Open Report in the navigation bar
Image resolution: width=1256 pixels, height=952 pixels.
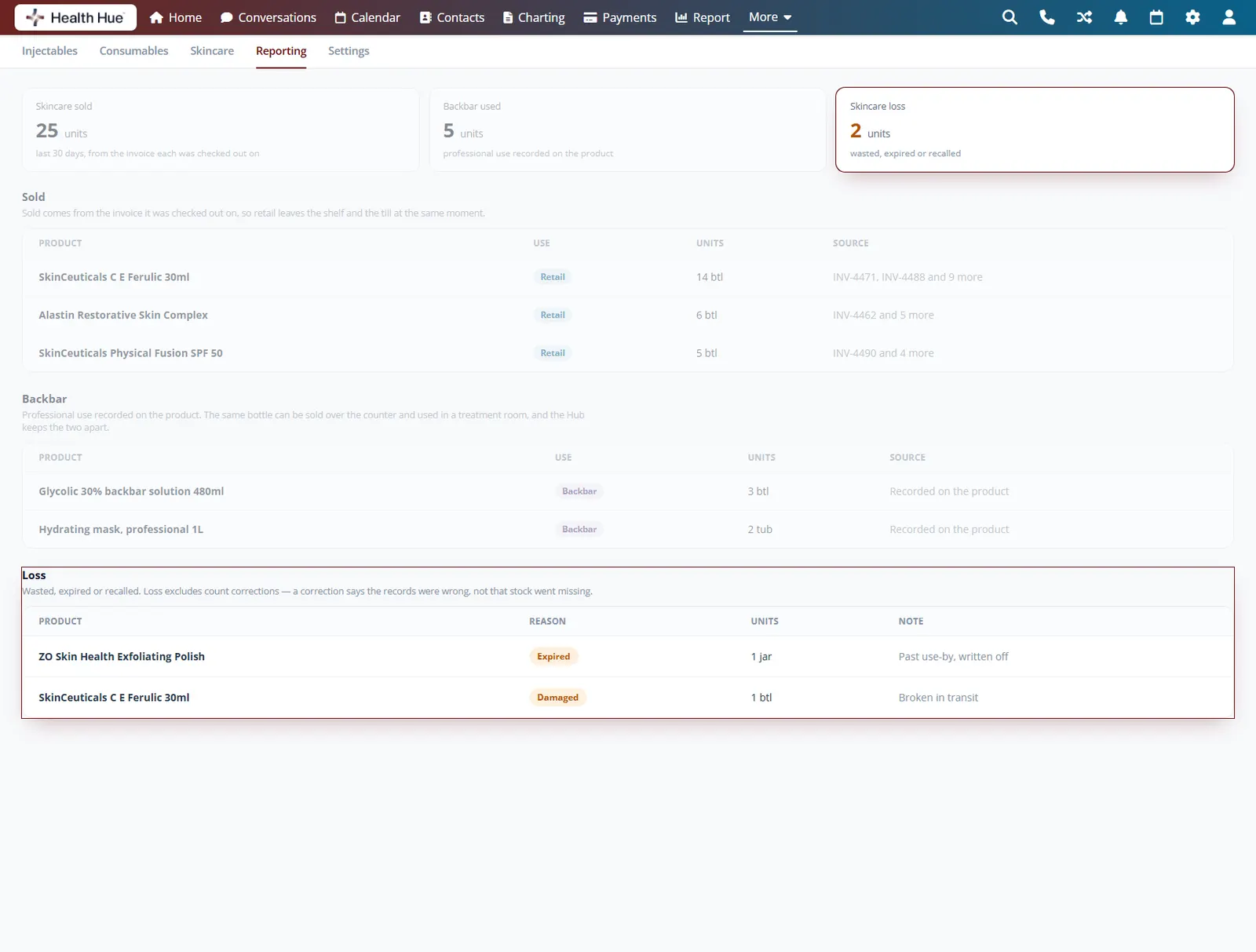pos(703,17)
